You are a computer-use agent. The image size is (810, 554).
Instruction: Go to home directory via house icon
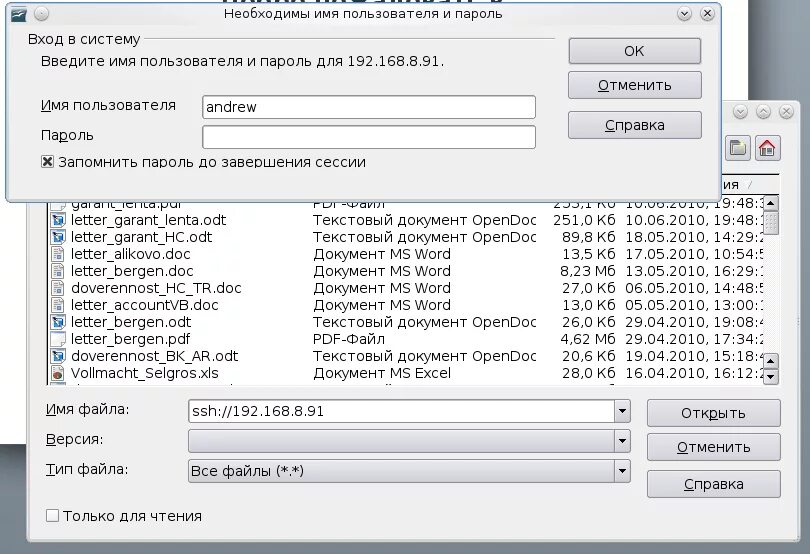click(x=767, y=149)
